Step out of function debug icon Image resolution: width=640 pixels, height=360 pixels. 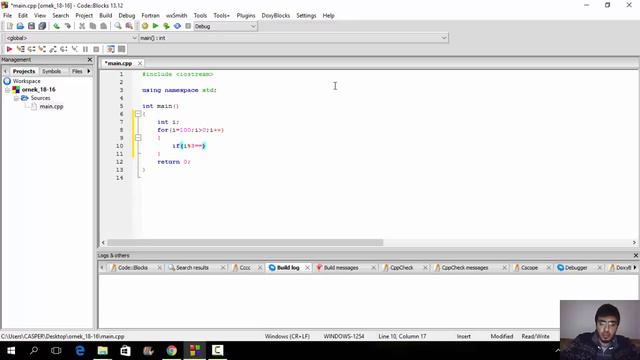[x=53, y=49]
